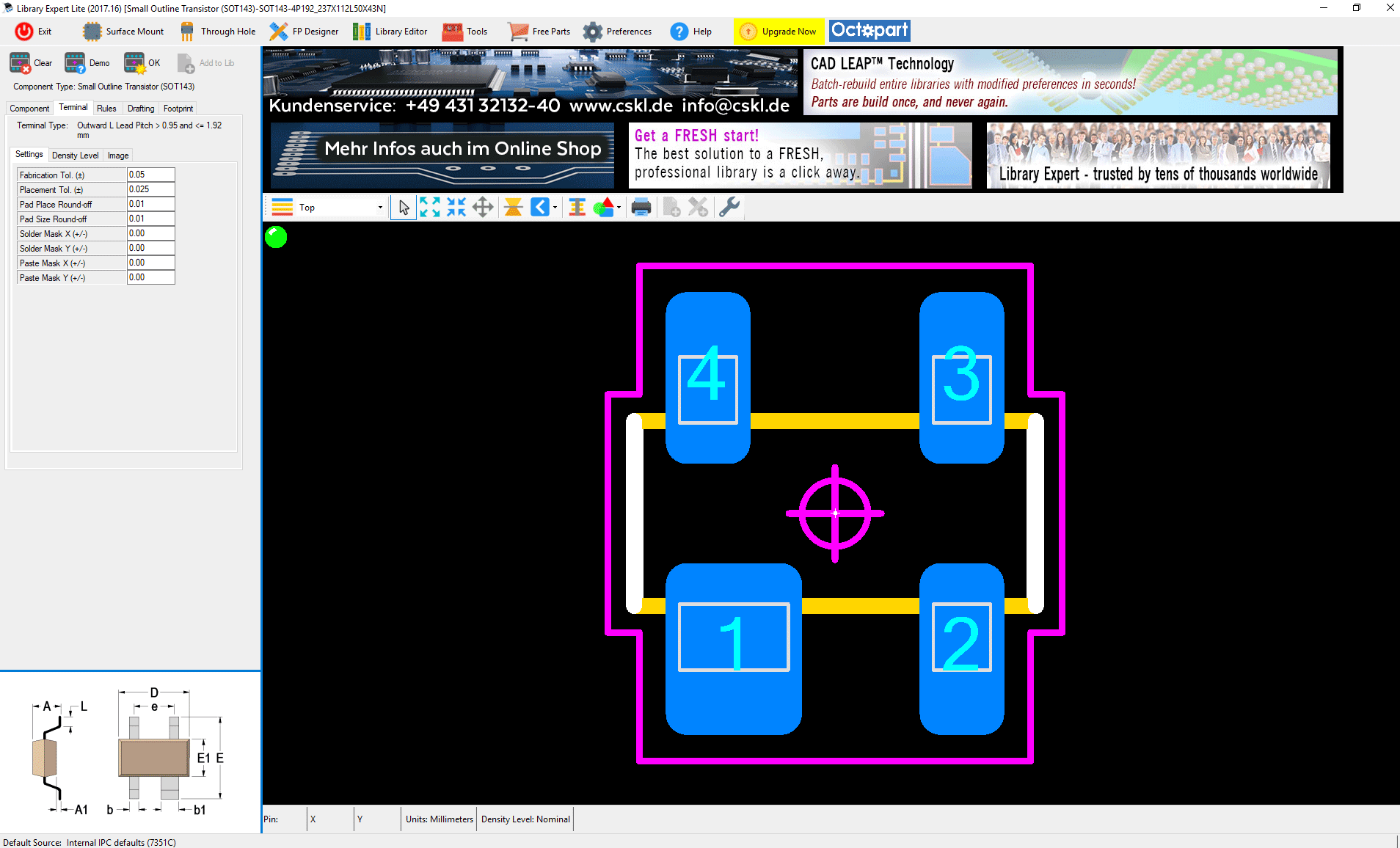Viewport: 1400px width, 848px height.
Task: Open the Tools toolbox menu
Action: (x=464, y=31)
